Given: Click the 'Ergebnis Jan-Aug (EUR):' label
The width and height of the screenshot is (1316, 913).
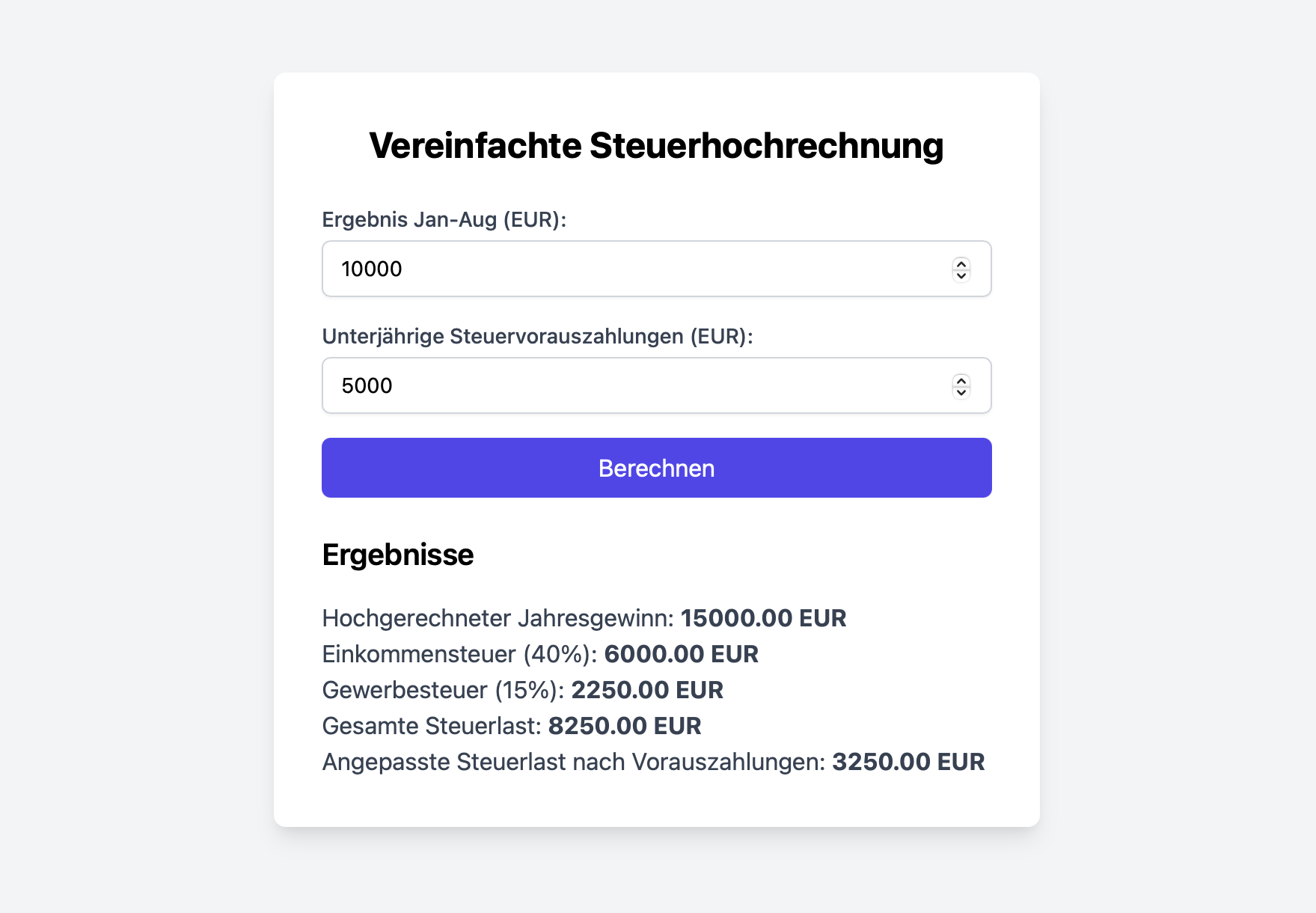Looking at the screenshot, I should point(444,219).
